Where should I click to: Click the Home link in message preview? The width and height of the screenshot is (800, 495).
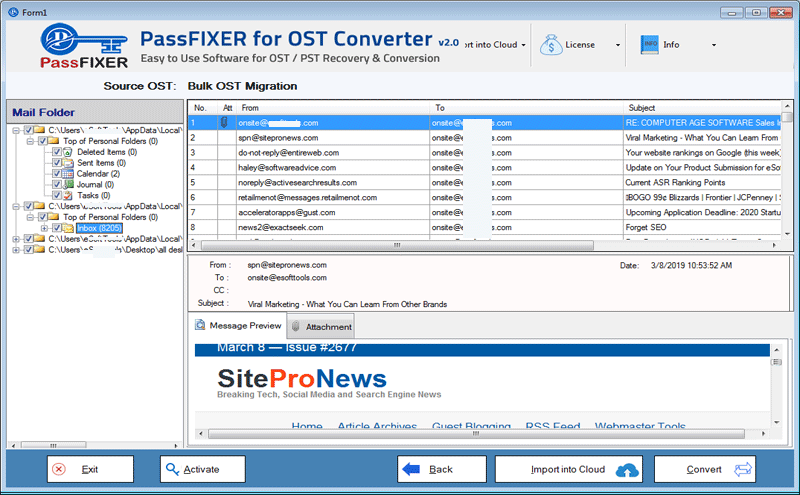(x=307, y=426)
